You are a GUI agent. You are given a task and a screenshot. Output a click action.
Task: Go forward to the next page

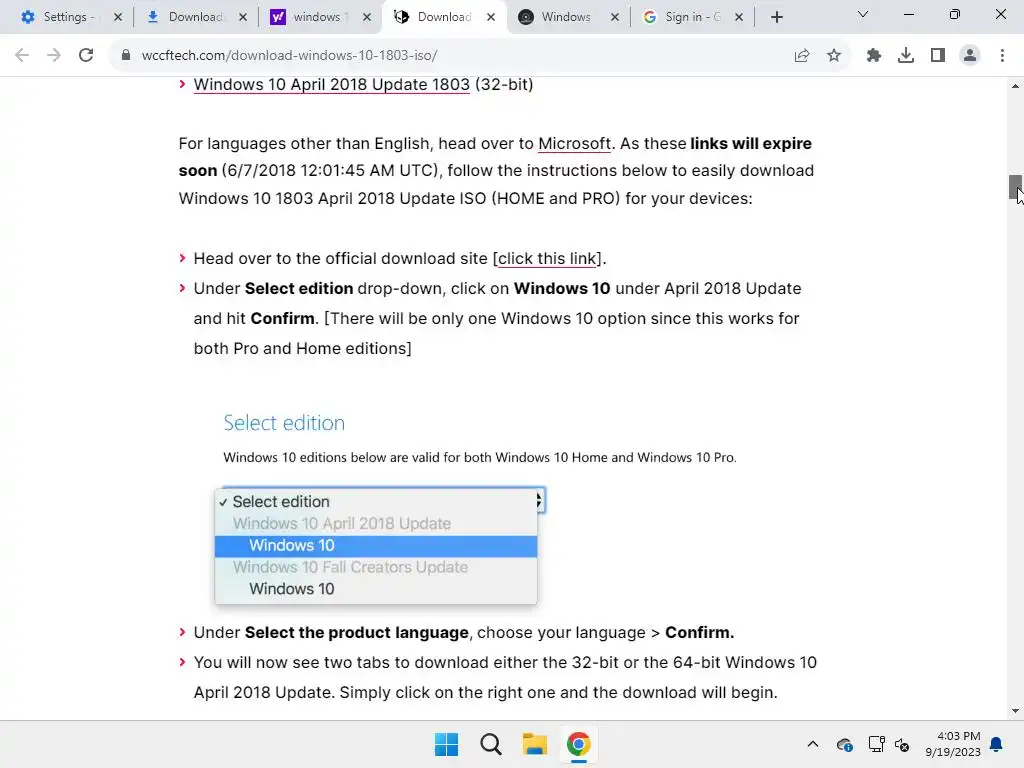click(54, 56)
